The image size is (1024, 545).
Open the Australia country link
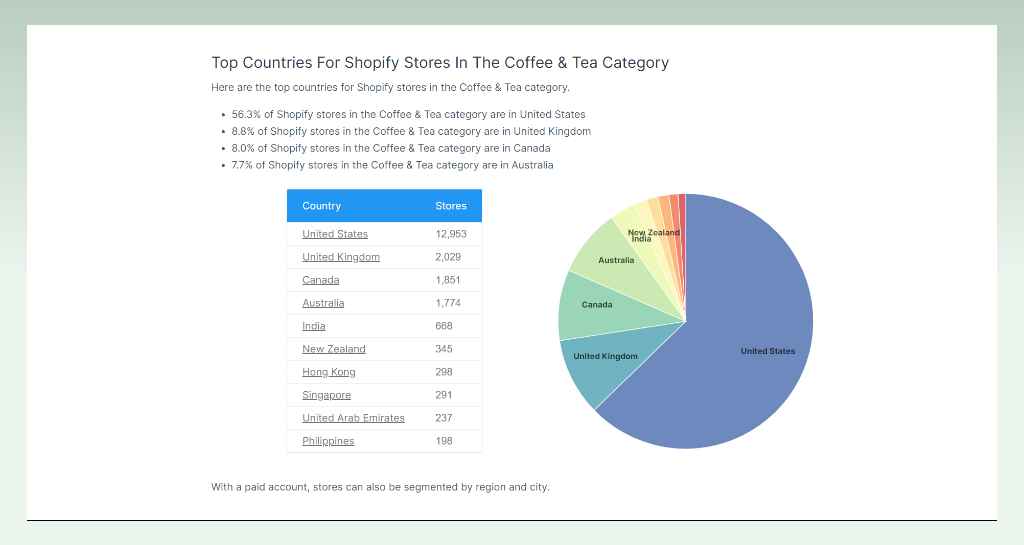(x=323, y=303)
